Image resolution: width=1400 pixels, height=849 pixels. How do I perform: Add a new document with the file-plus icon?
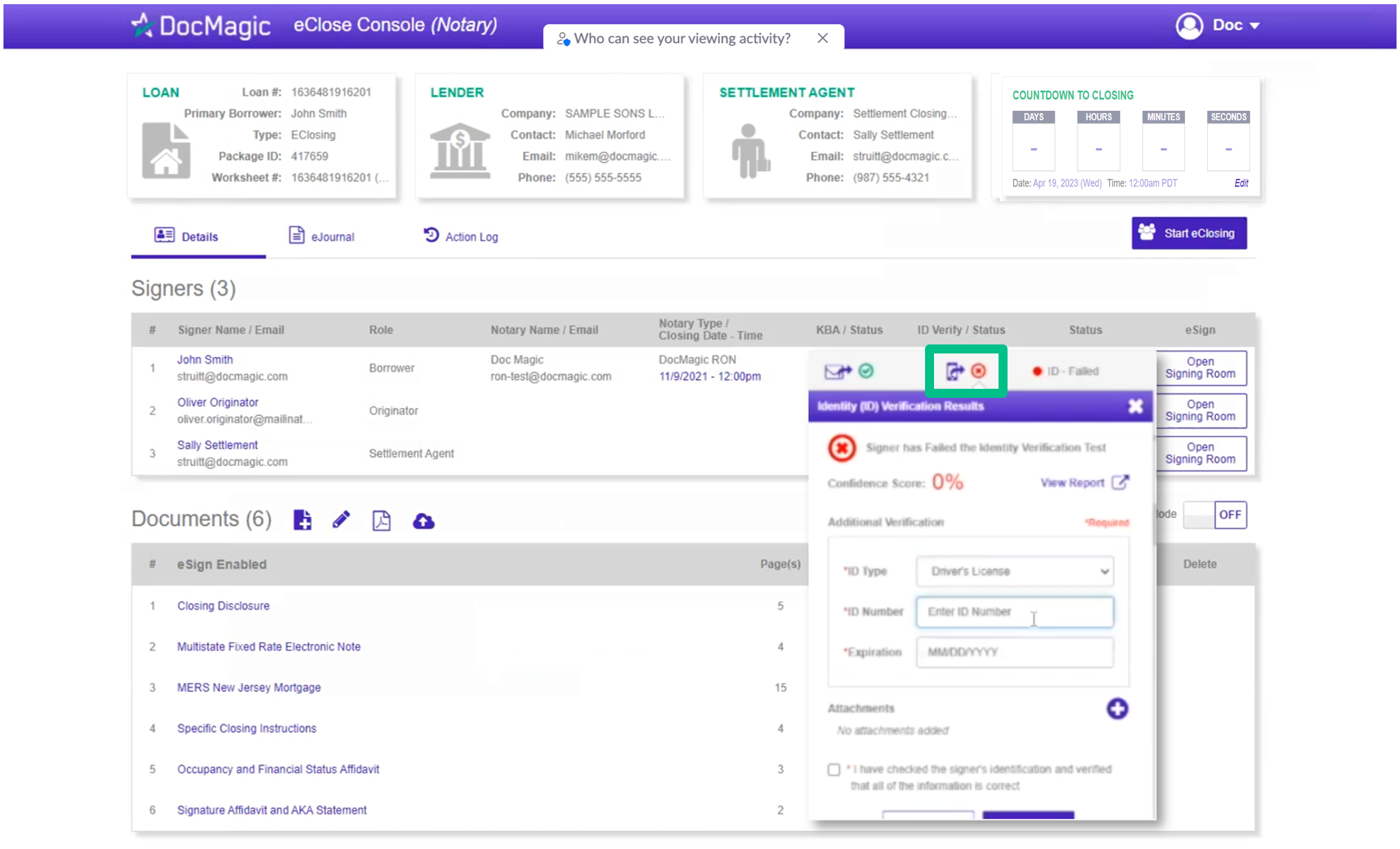(x=302, y=520)
